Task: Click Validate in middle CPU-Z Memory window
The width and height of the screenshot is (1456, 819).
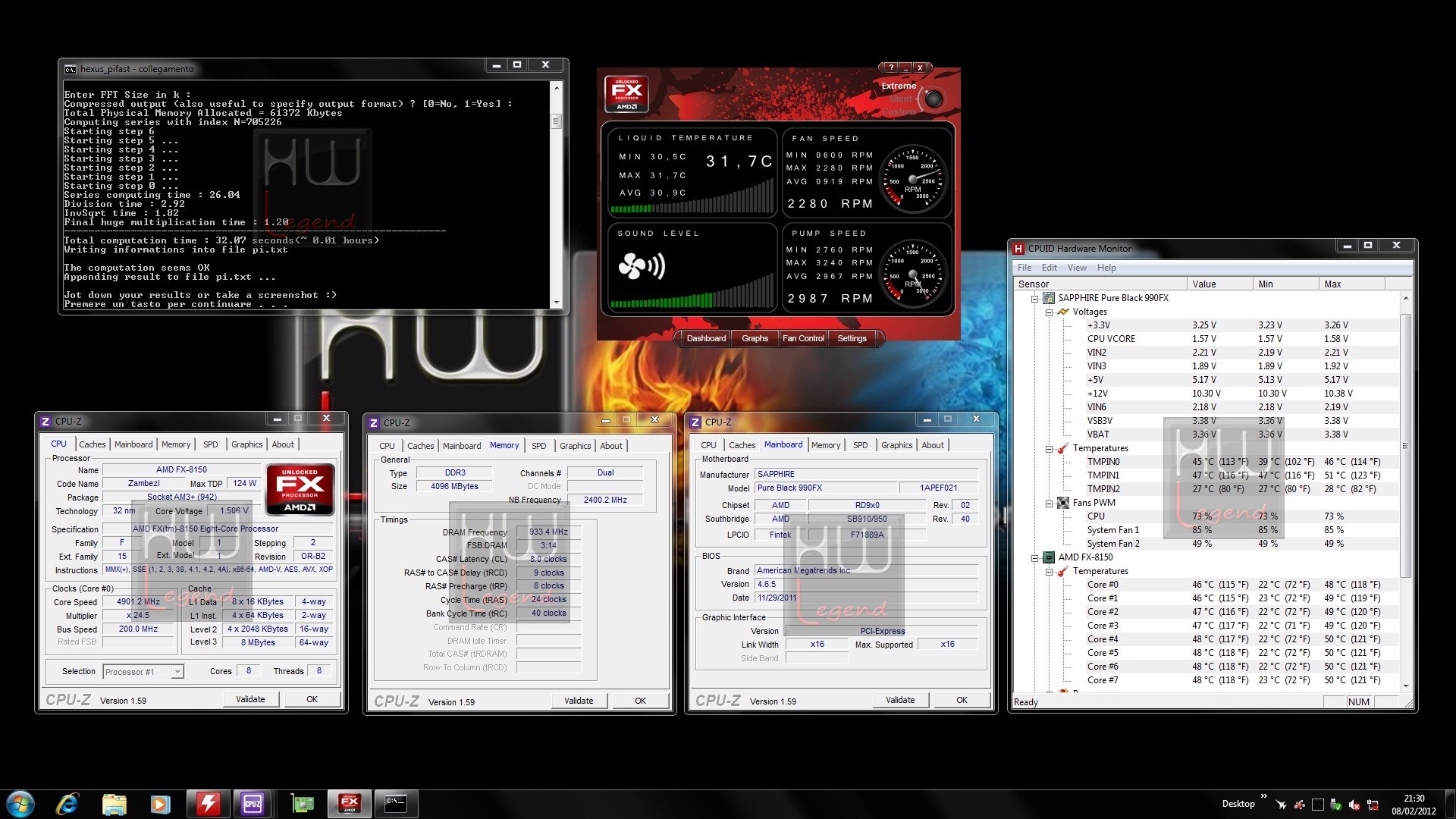Action: click(x=579, y=701)
